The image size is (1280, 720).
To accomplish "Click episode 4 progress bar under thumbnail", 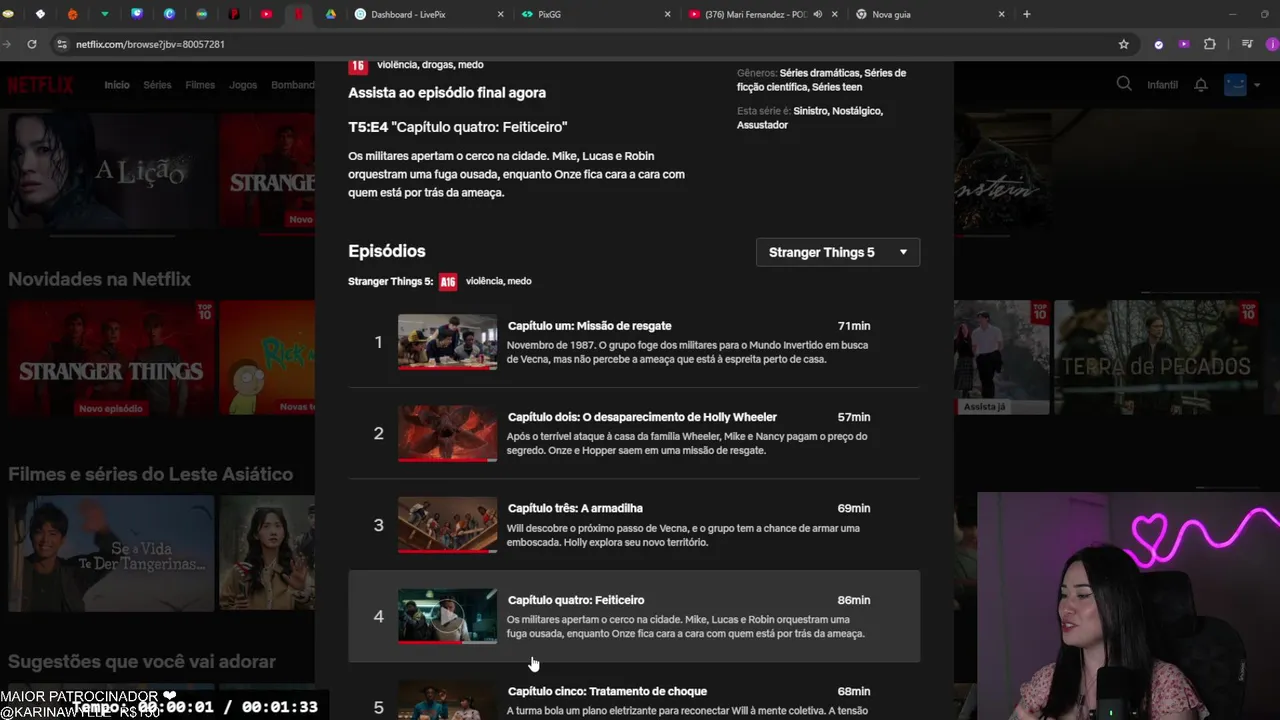I will pyautogui.click(x=447, y=642).
